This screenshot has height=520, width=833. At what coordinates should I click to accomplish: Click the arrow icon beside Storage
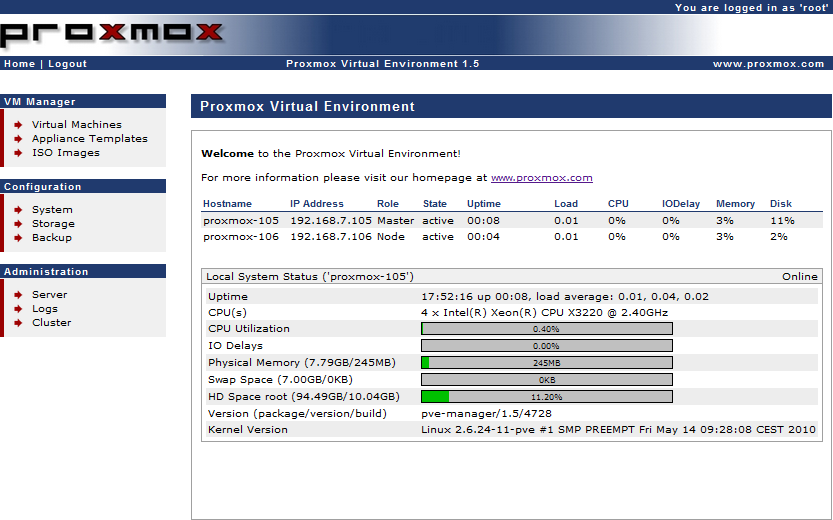(x=19, y=224)
